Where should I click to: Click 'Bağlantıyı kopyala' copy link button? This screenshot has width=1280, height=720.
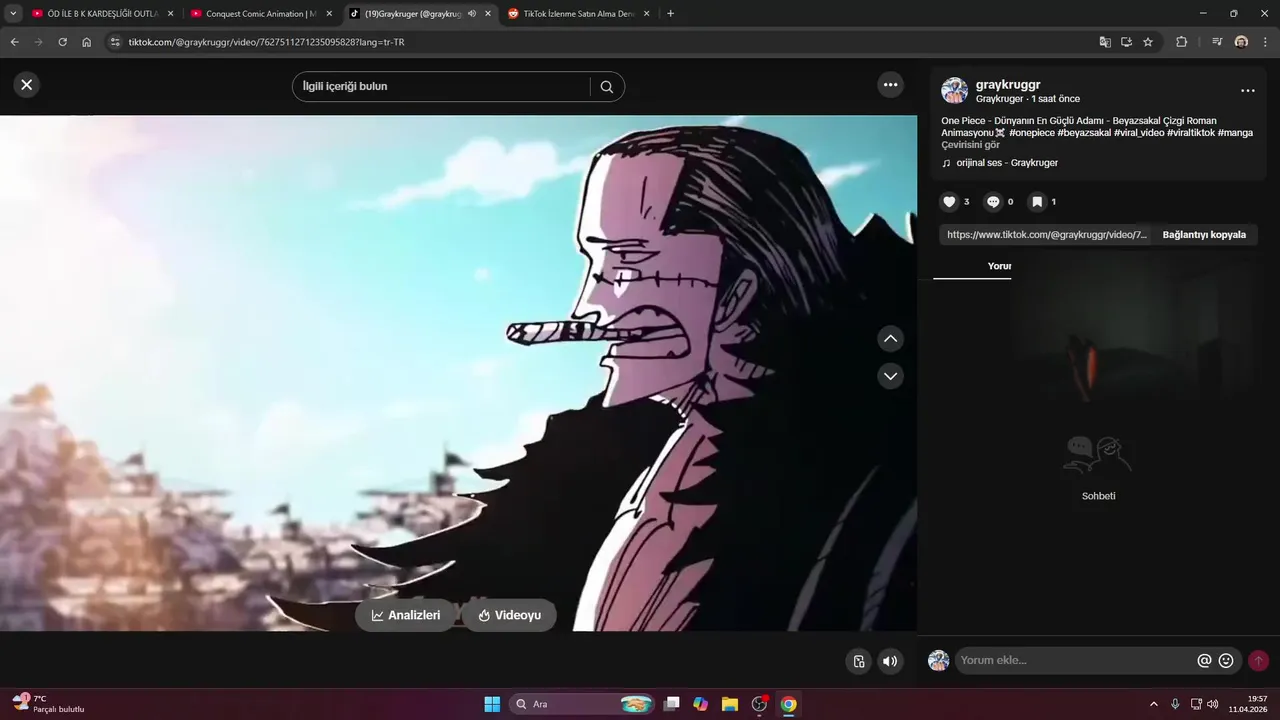click(x=1204, y=235)
